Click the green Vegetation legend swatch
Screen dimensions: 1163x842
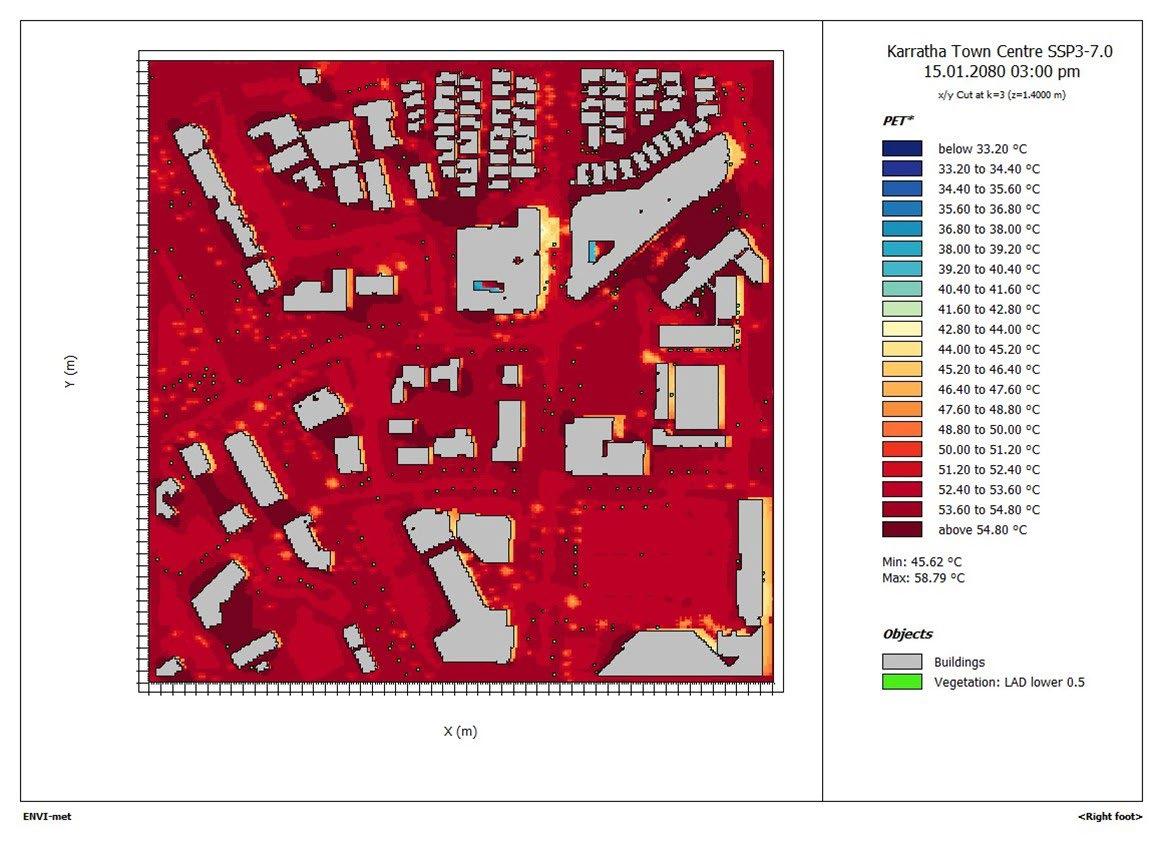[902, 681]
